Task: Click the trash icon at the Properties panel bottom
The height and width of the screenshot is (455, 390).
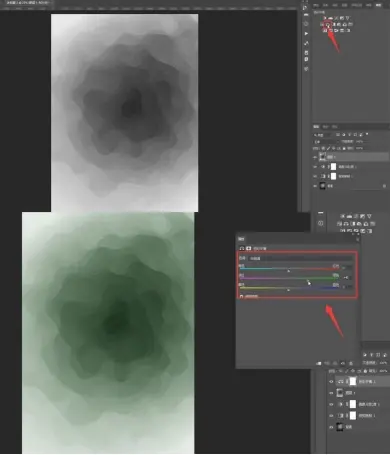Action: (351, 363)
